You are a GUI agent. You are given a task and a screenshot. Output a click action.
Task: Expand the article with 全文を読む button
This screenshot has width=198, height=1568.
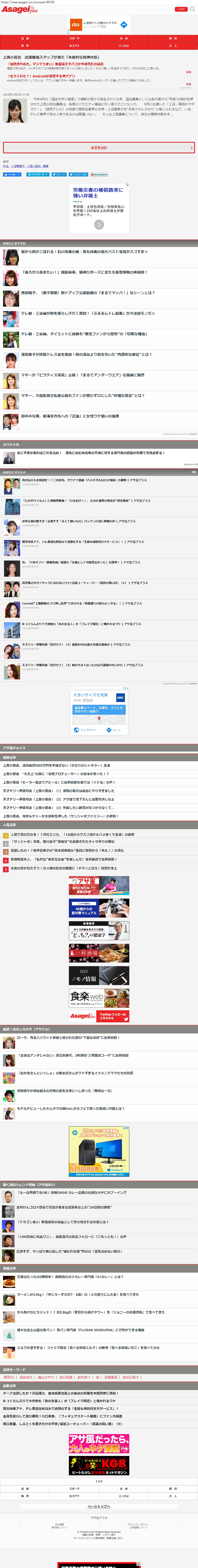point(99,147)
